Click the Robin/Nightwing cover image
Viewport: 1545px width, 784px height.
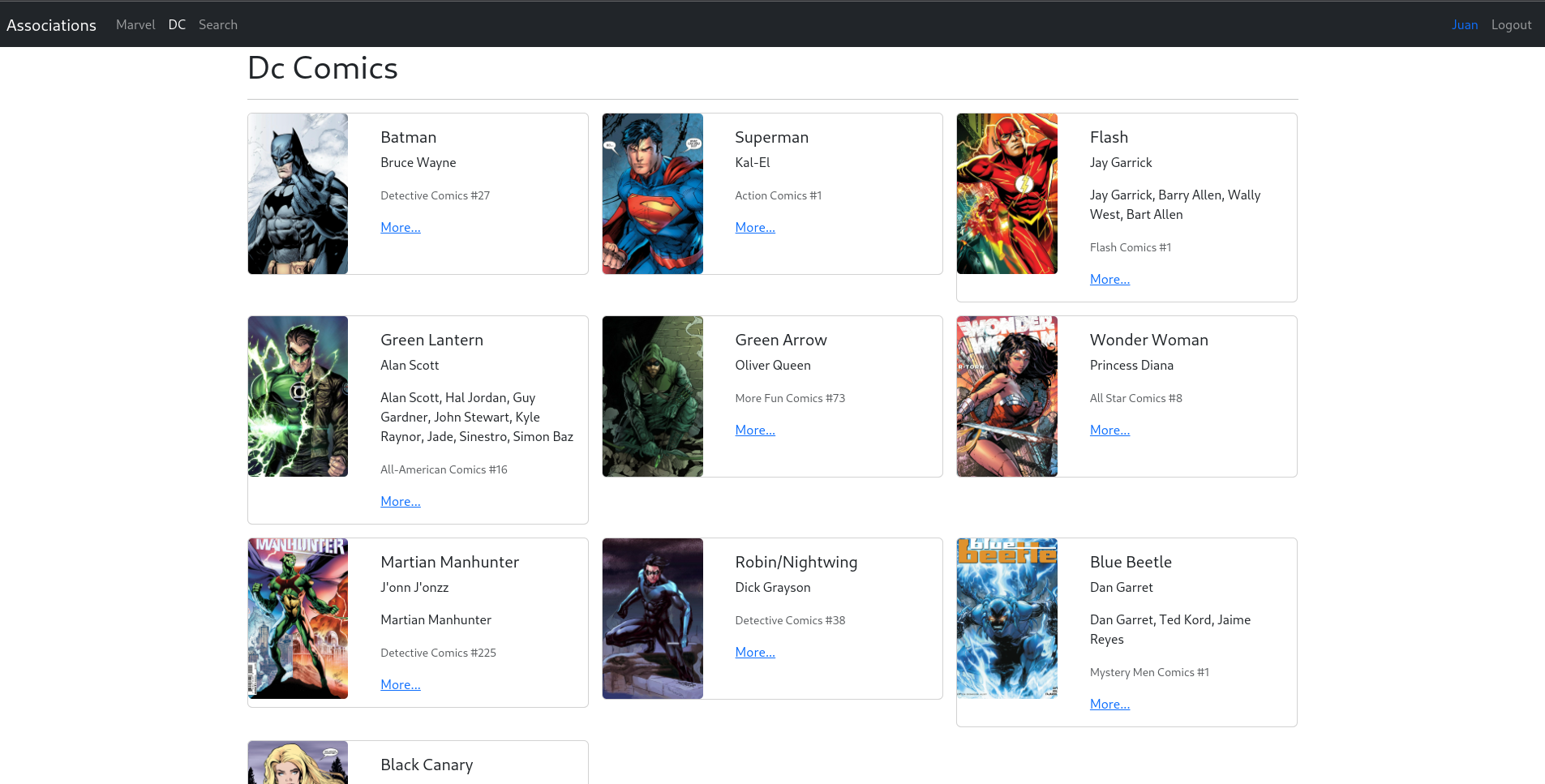coord(653,619)
